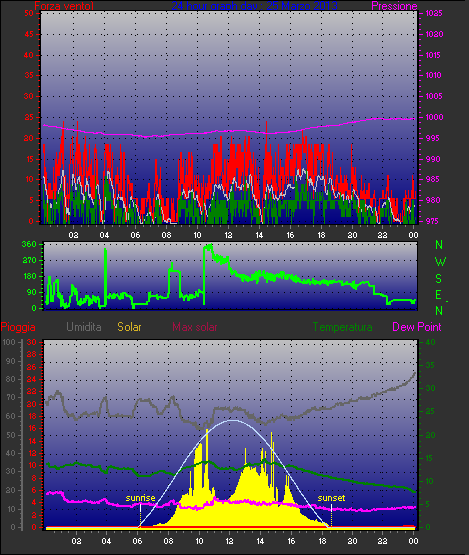Image resolution: width=469 pixels, height=555 pixels.
Task: Click pressure axis value 985
Action: [433, 179]
